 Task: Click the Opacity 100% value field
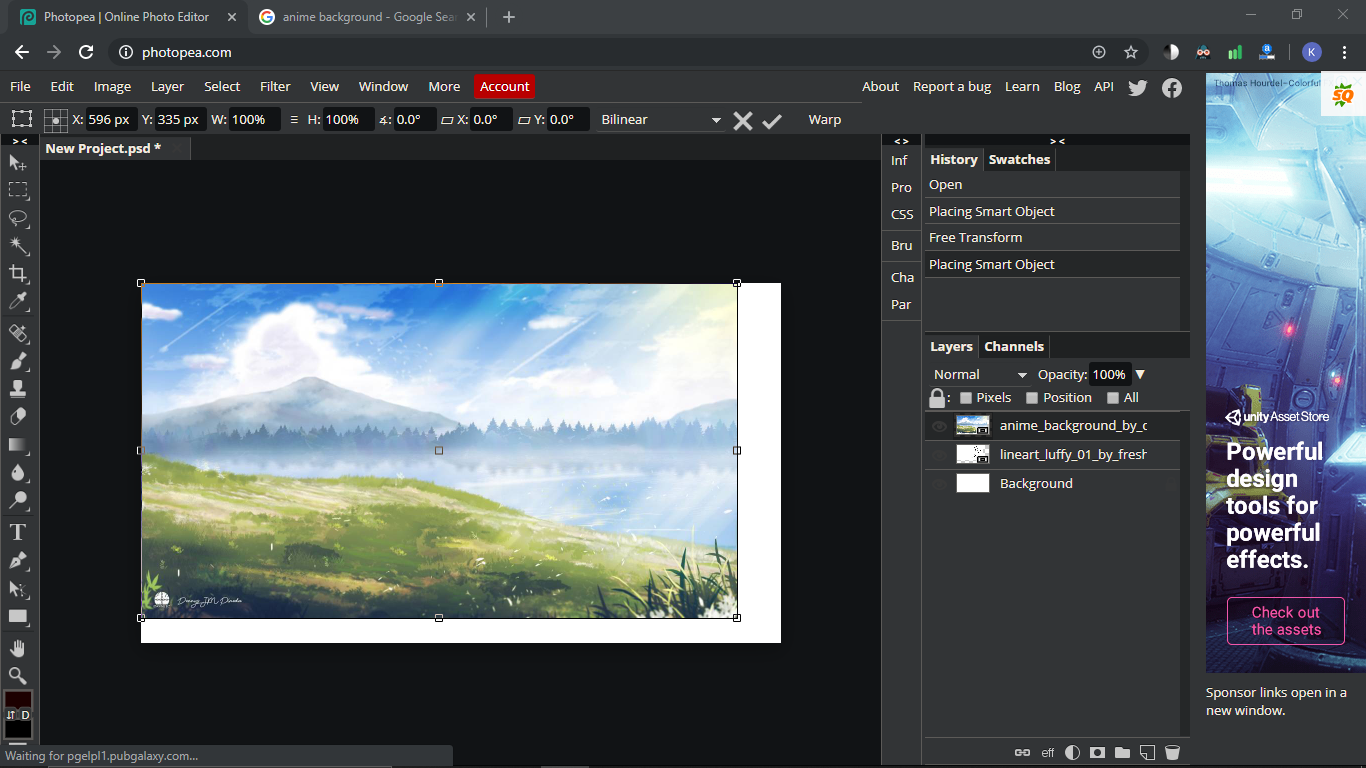click(1110, 375)
